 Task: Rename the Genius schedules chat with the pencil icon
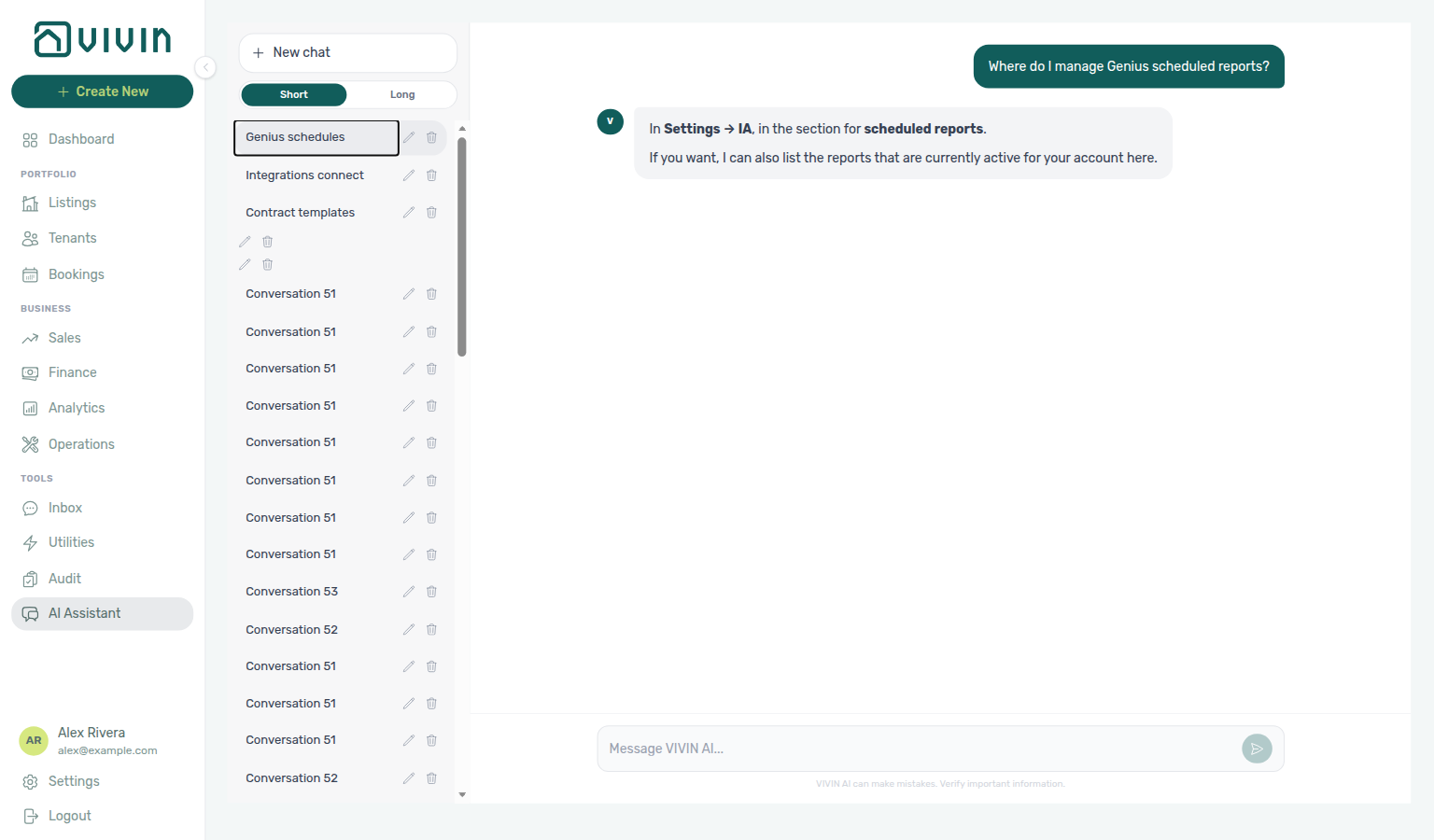pos(409,137)
